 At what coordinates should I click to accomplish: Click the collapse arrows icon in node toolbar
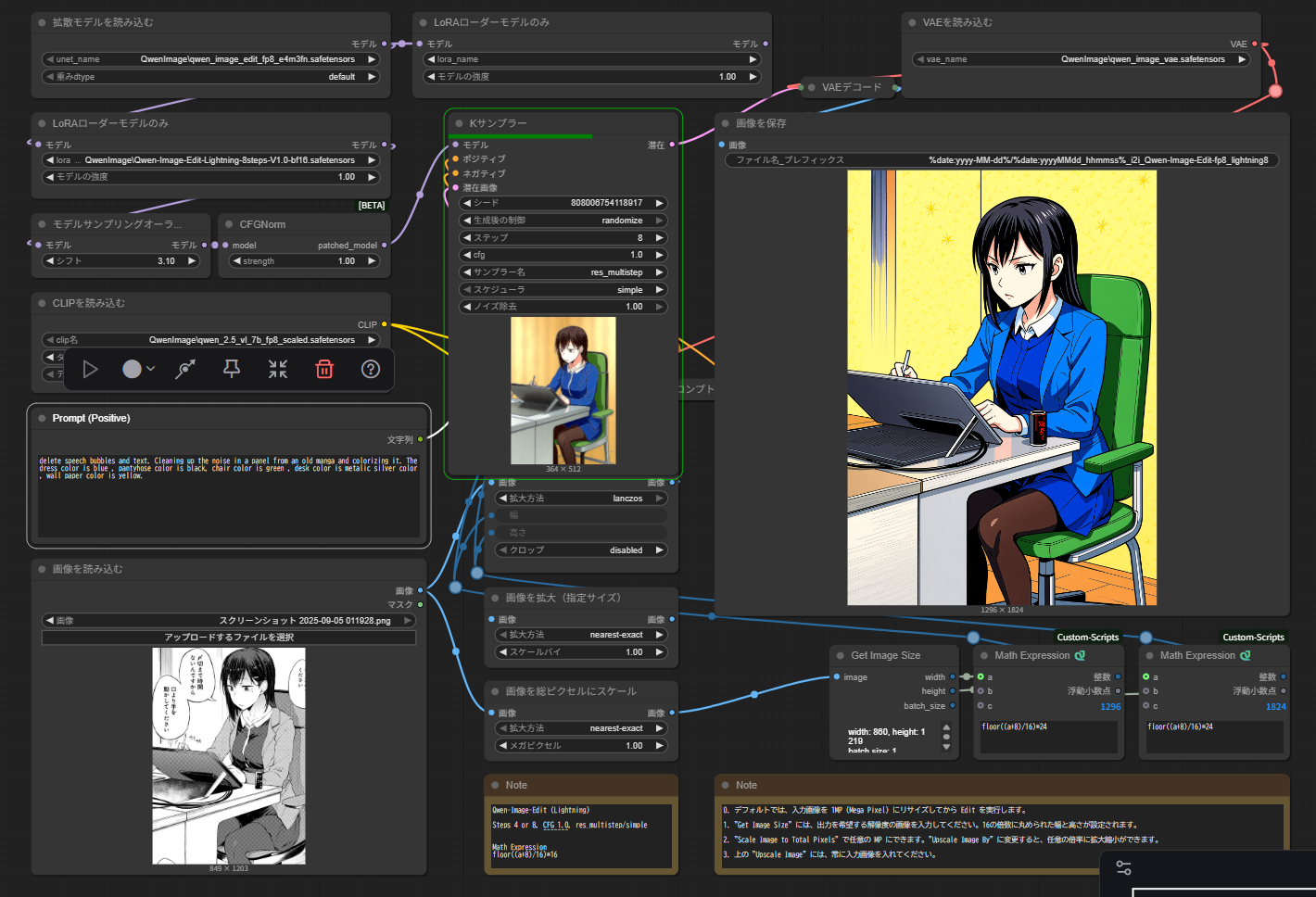[278, 370]
